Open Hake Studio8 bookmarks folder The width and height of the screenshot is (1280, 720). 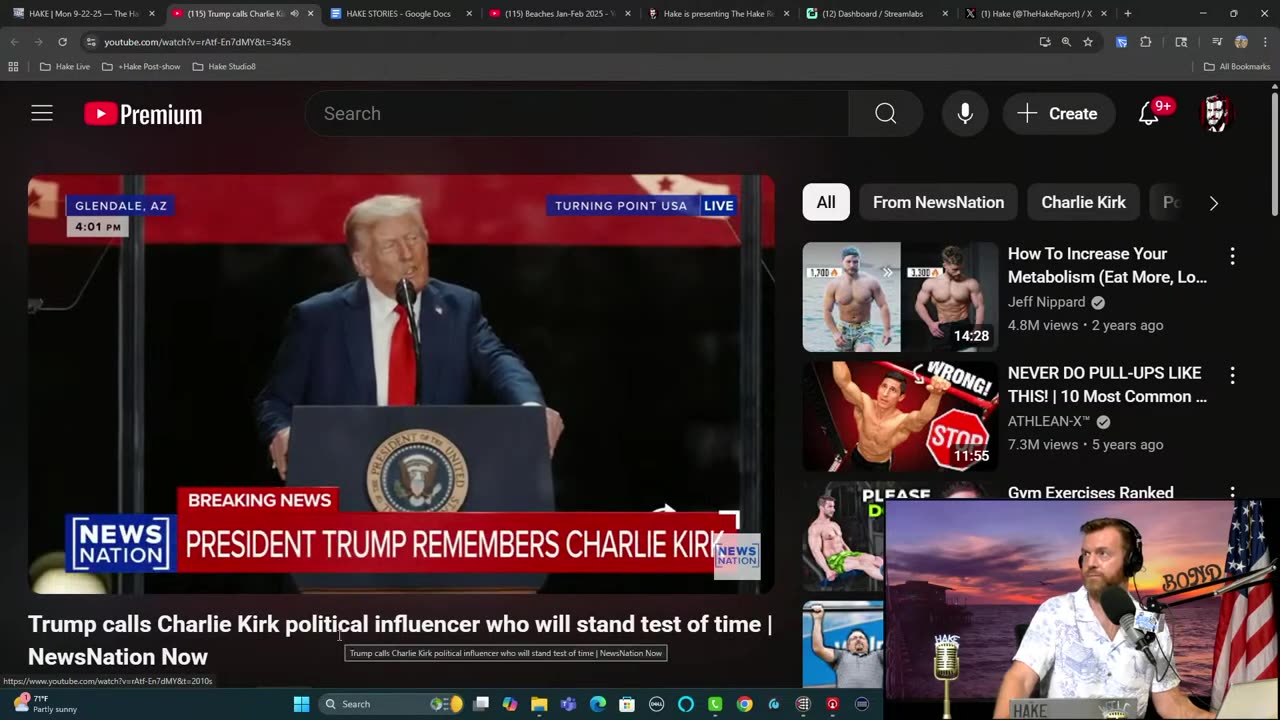pyautogui.click(x=224, y=67)
